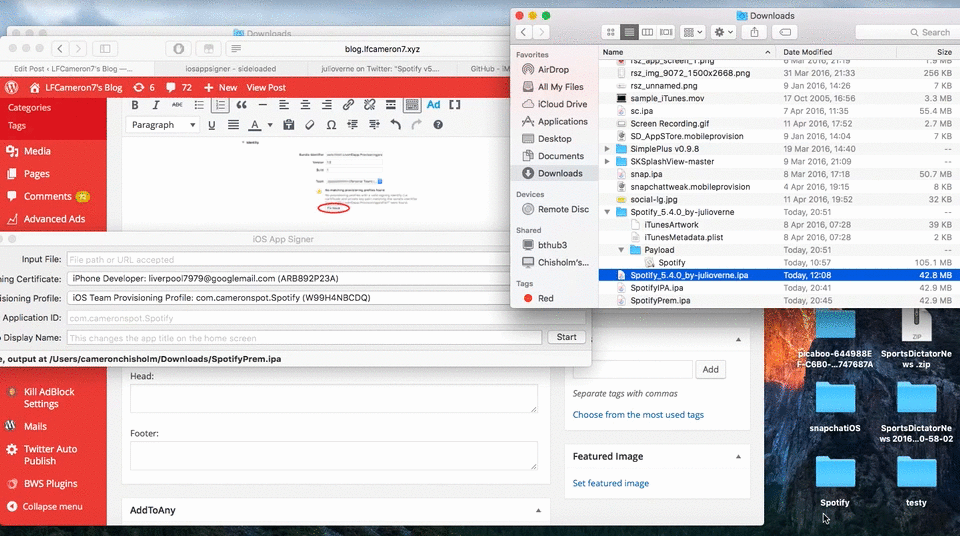Justify text in the editor

point(233,125)
